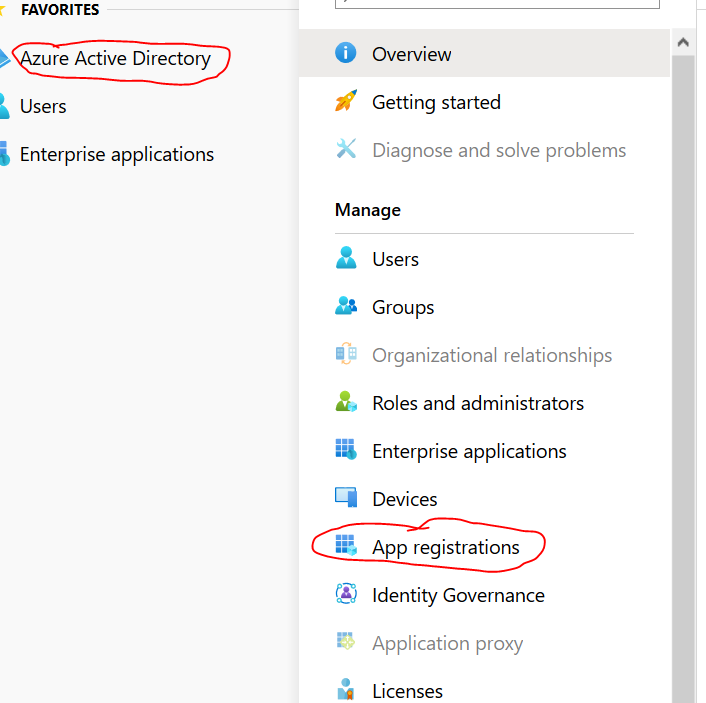706x703 pixels.
Task: Click the Roles and administrators icon
Action: point(346,403)
